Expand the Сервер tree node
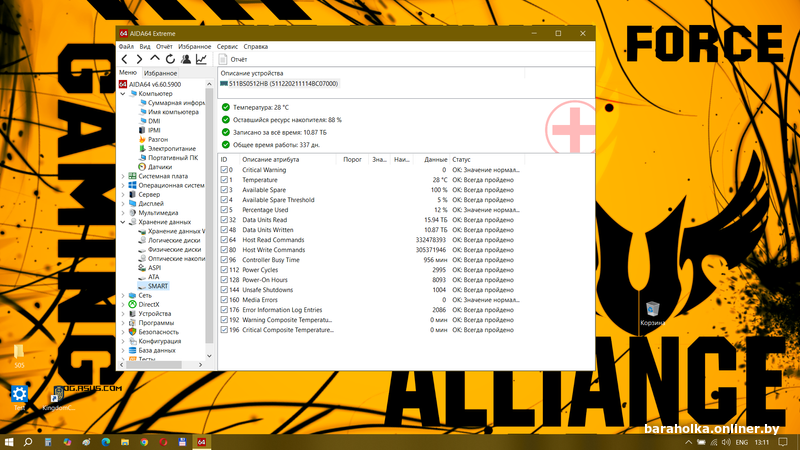This screenshot has width=800, height=450. [123, 194]
